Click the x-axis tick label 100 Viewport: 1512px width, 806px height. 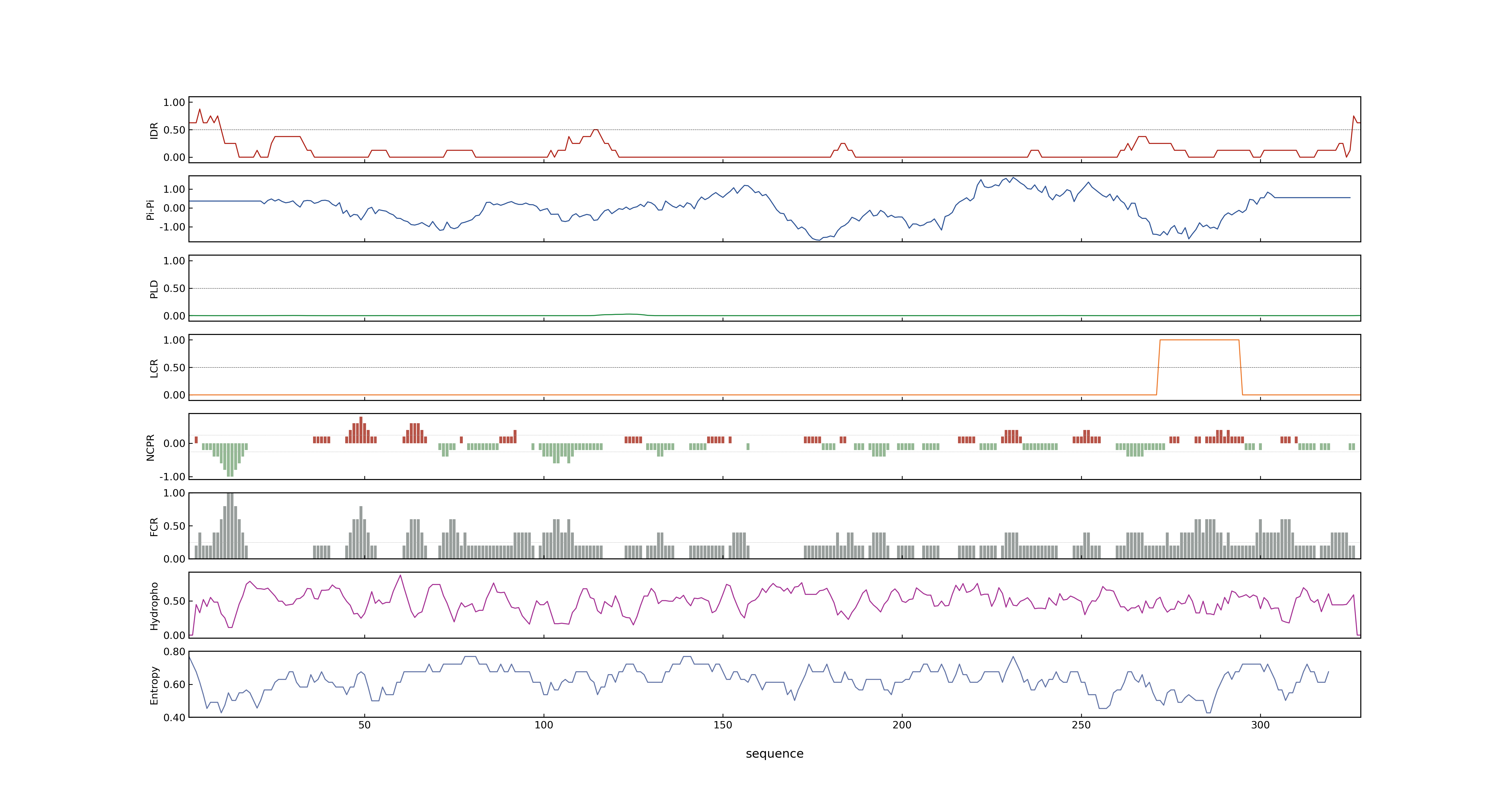point(544,725)
